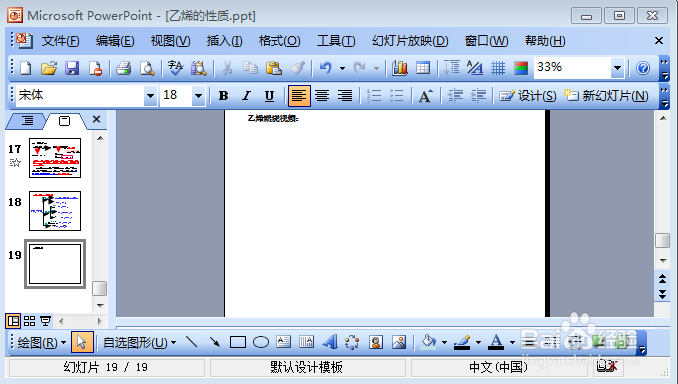This screenshot has height=384, width=678.
Task: Select the Format Painter brush
Action: 297,68
